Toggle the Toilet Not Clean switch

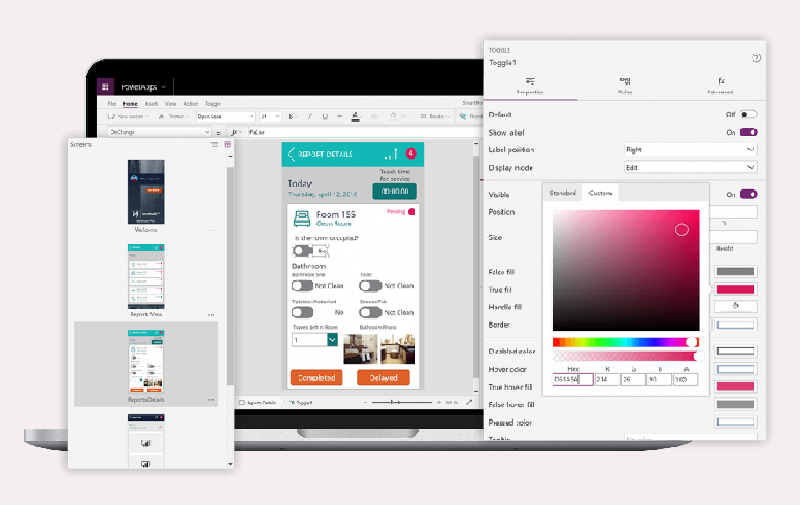coord(371,286)
